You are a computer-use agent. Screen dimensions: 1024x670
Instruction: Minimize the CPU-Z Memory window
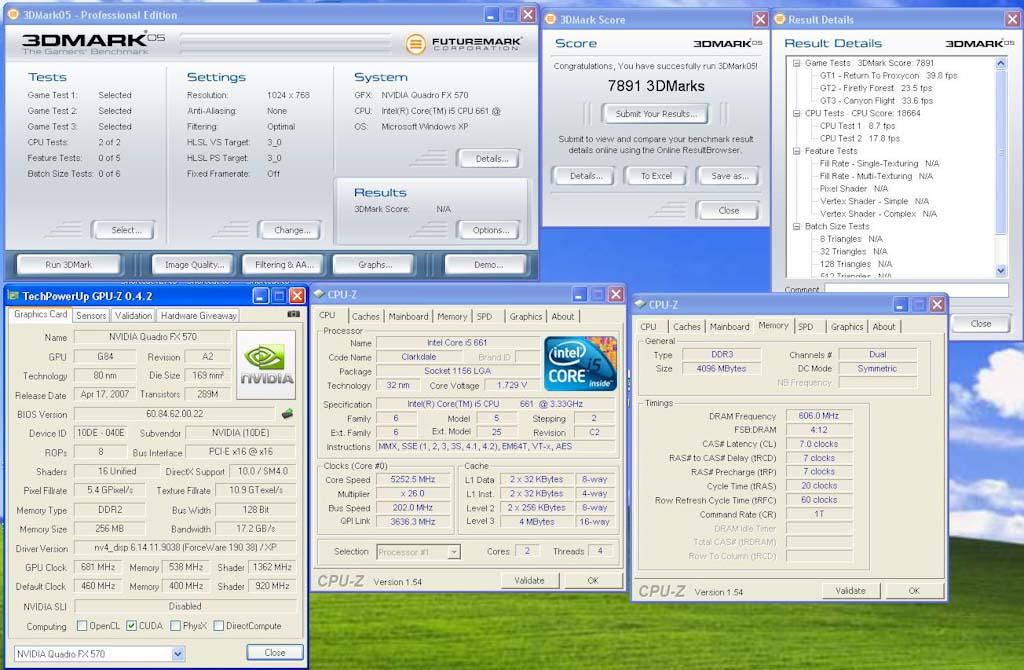(x=901, y=305)
